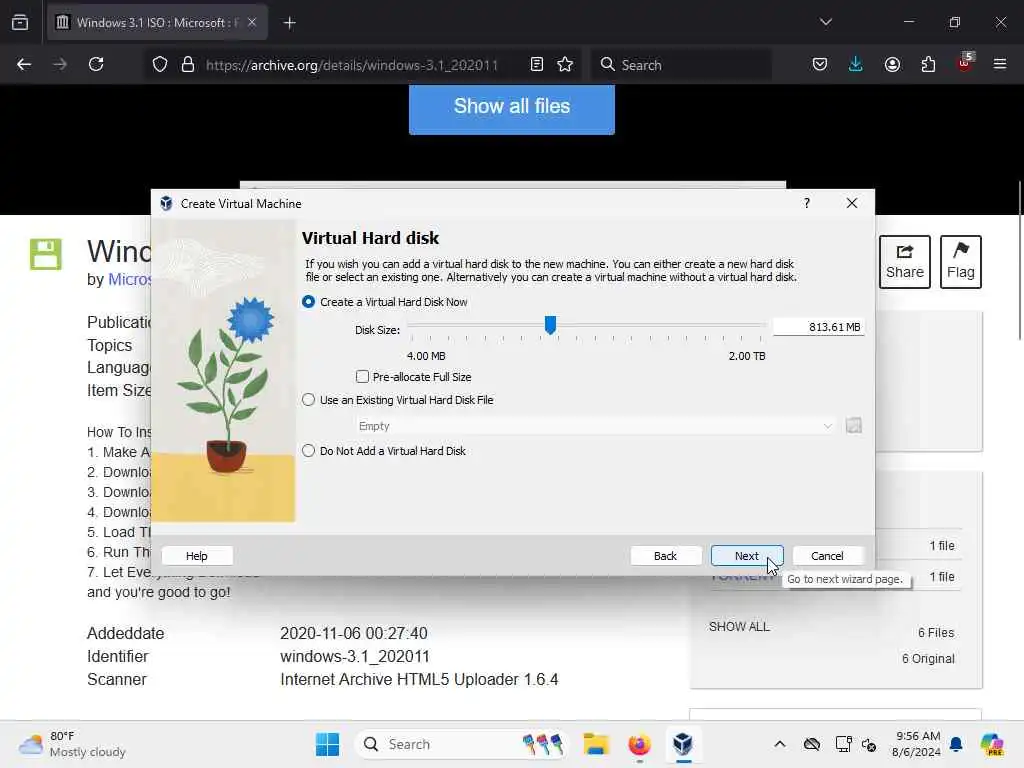Open Pocket save icon
The image size is (1024, 768).
click(820, 65)
